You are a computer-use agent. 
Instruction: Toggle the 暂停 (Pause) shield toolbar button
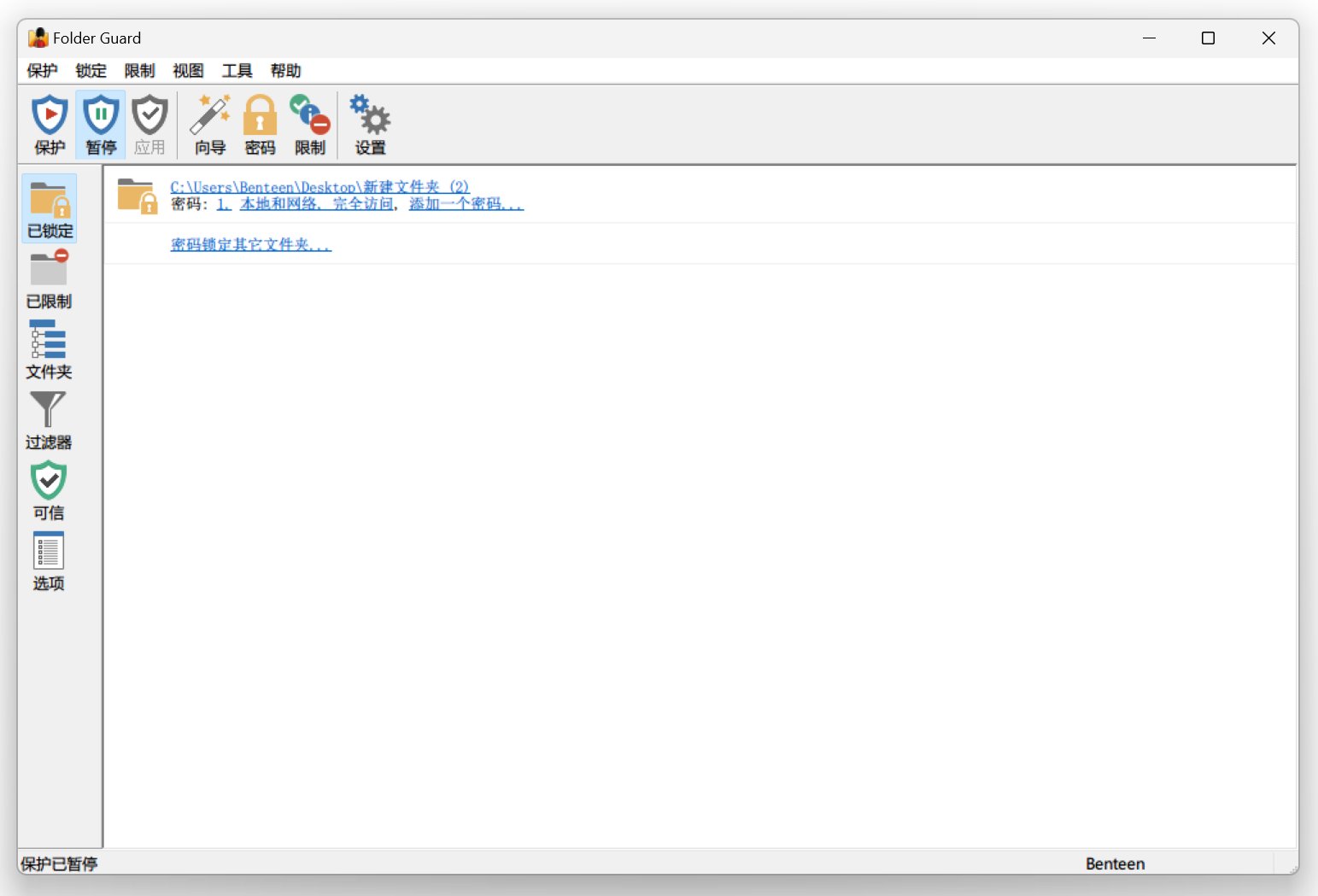click(x=101, y=125)
